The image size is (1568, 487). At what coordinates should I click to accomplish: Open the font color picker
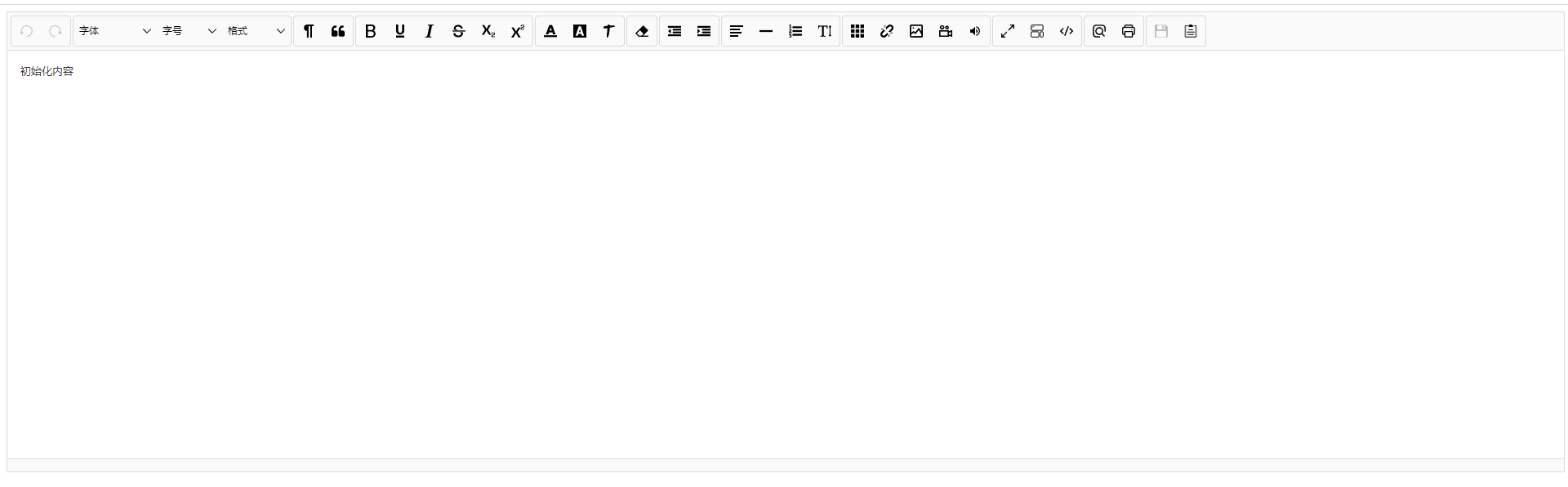pos(550,31)
